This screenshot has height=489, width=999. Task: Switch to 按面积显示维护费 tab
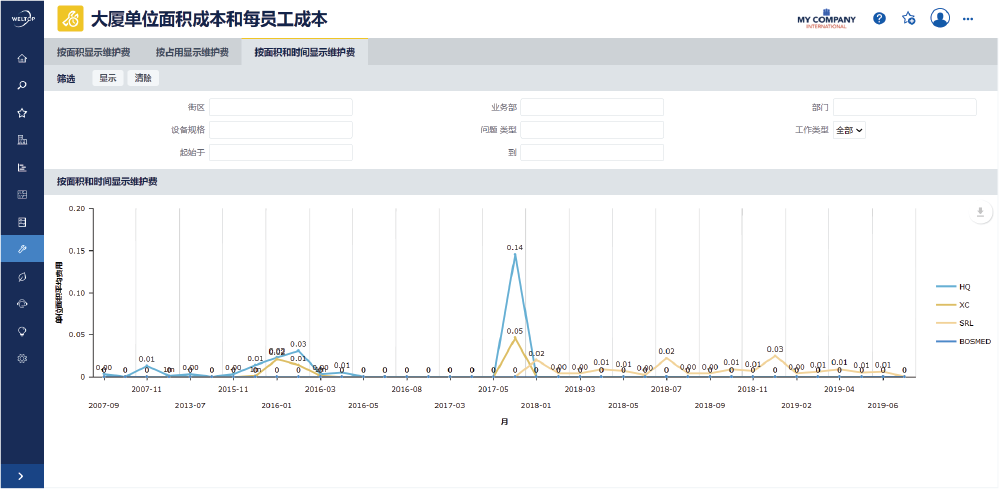pyautogui.click(x=94, y=52)
